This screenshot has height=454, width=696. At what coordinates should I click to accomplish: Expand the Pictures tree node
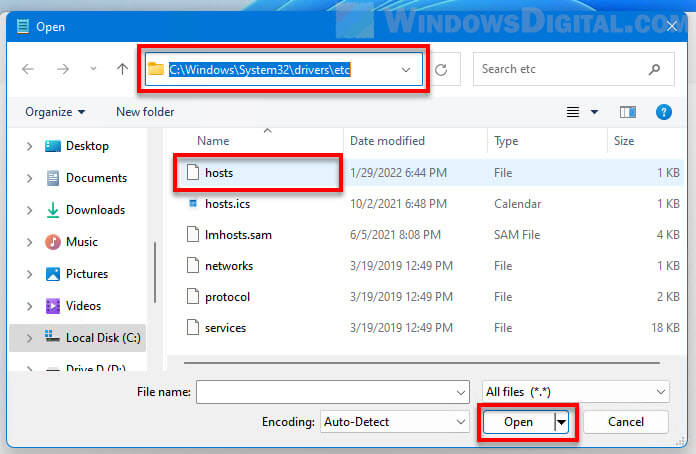29,274
